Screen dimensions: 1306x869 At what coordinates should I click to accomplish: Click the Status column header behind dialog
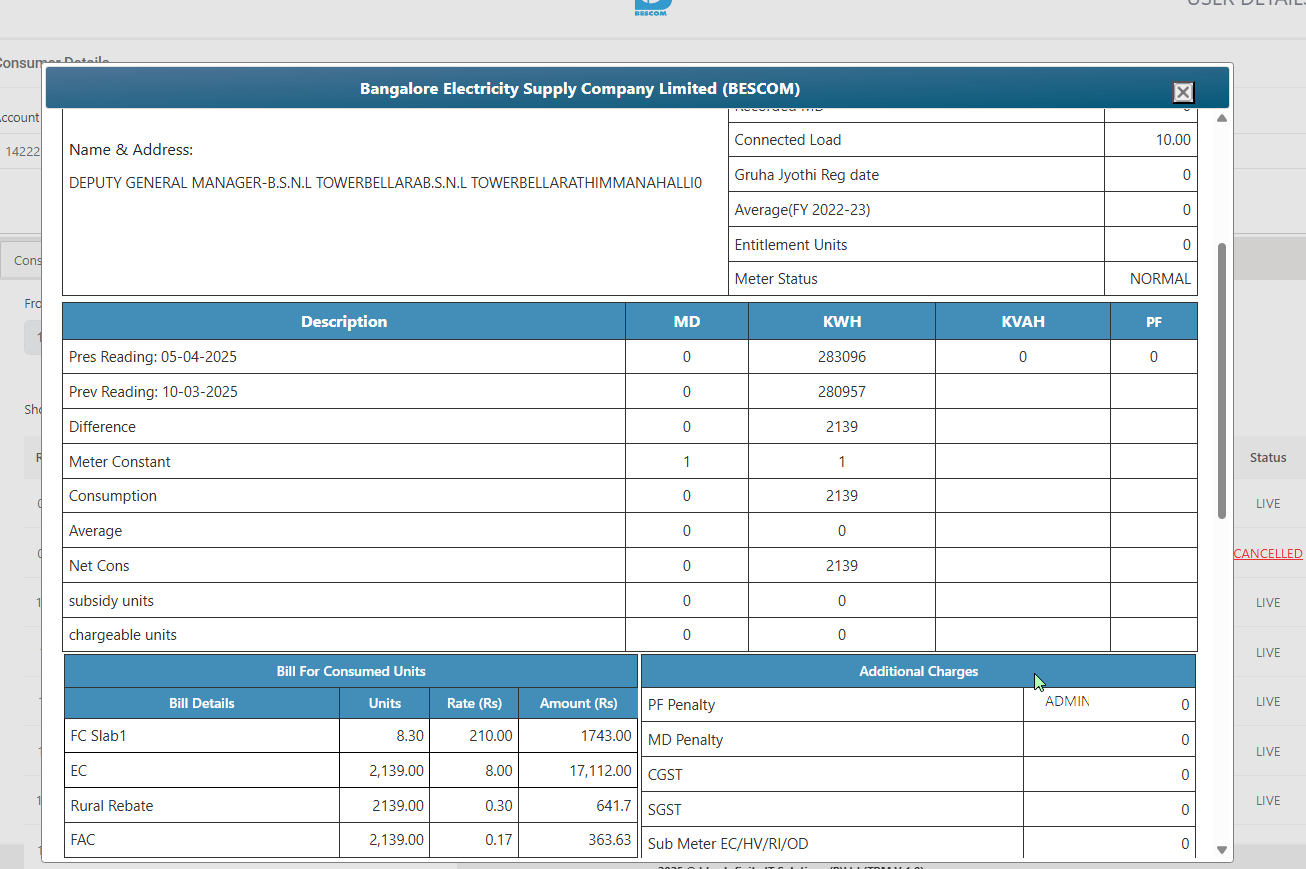click(x=1268, y=457)
